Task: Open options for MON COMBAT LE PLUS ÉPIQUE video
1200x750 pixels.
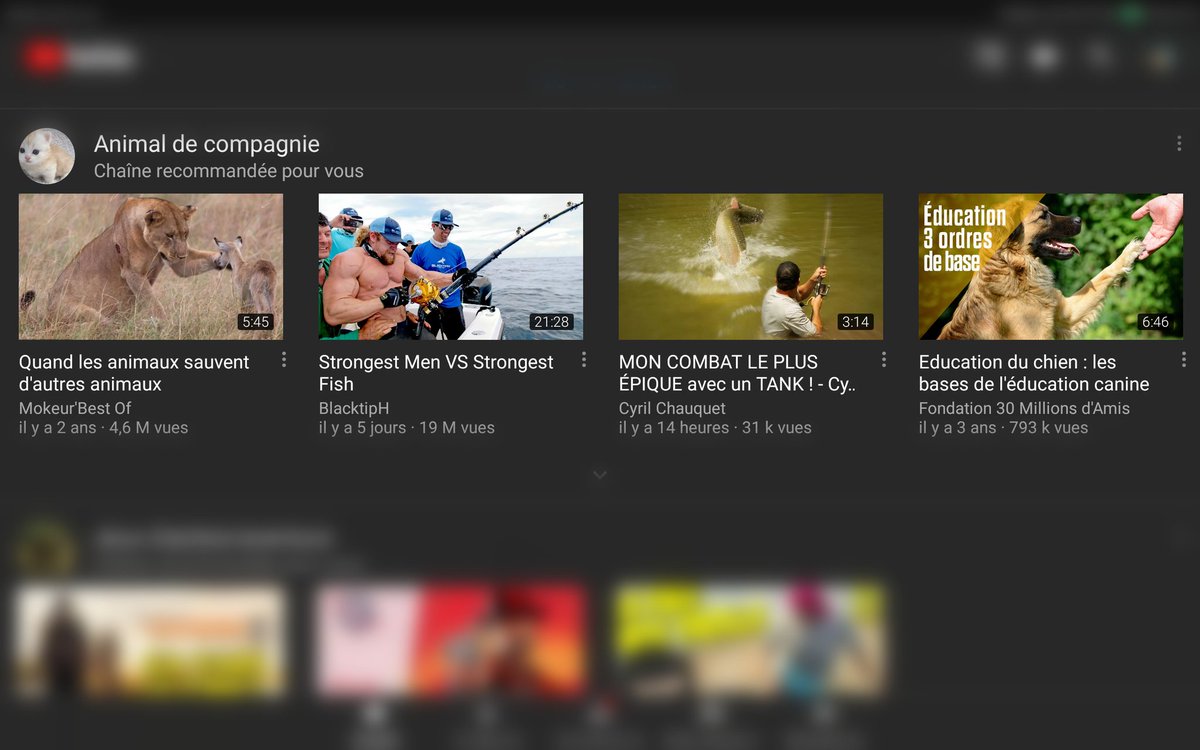Action: [884, 359]
